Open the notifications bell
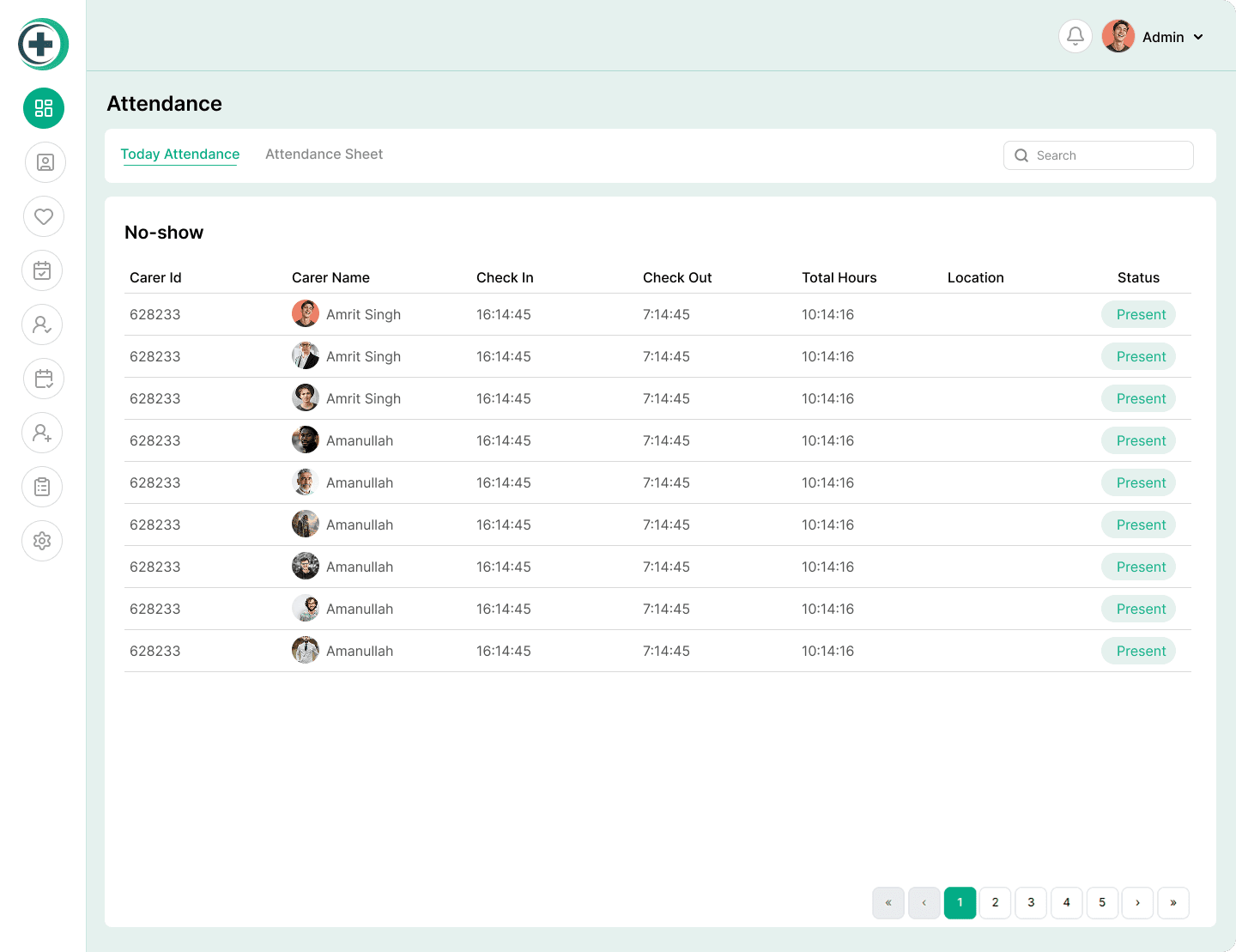 click(1075, 36)
